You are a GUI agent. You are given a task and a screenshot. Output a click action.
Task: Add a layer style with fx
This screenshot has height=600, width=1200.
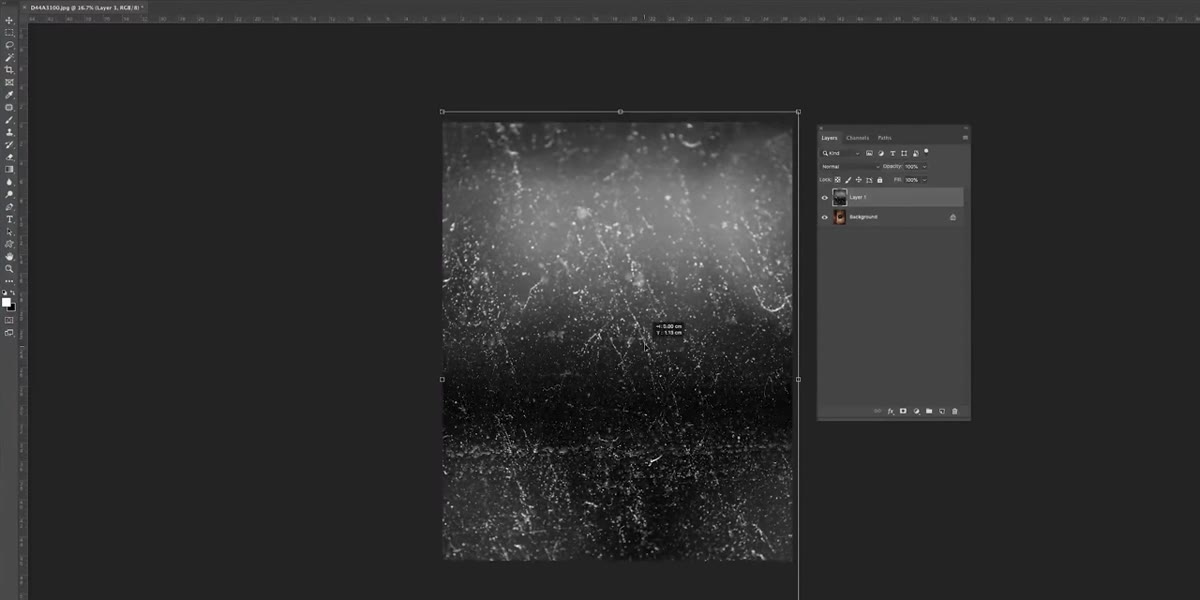(x=890, y=411)
